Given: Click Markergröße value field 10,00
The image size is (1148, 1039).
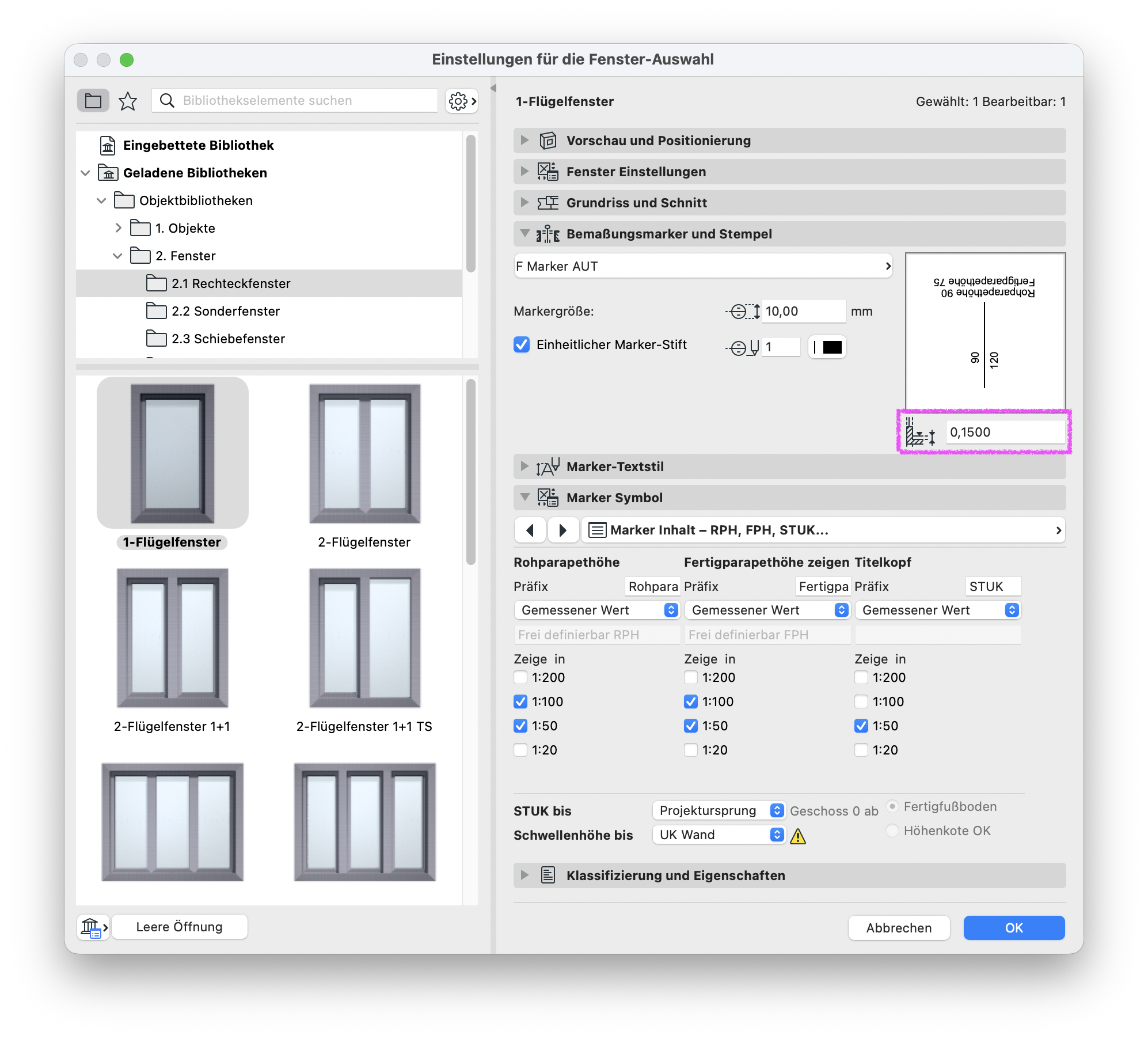Looking at the screenshot, I should click(804, 312).
